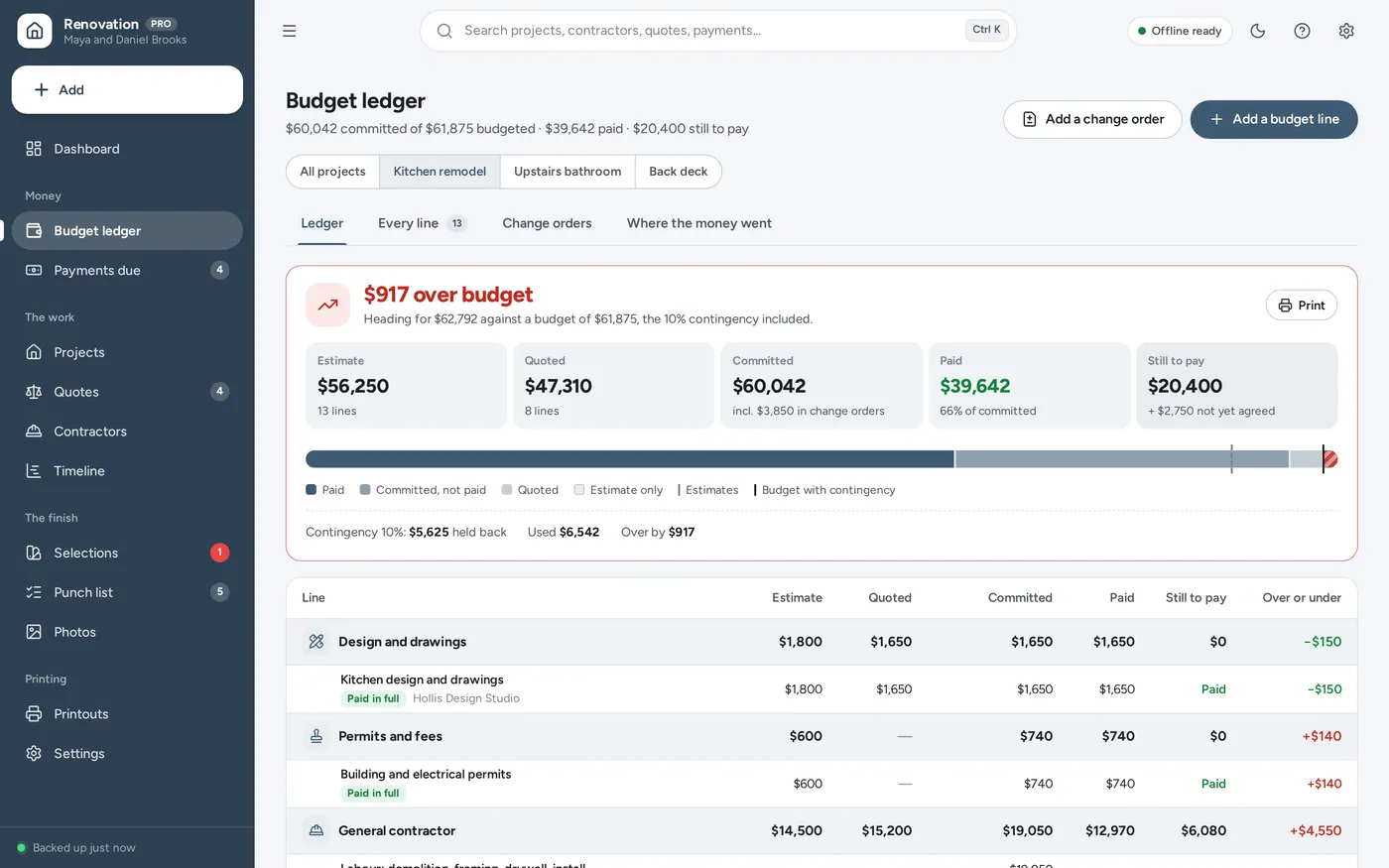The height and width of the screenshot is (868, 1389).
Task: Print the budget summary
Action: click(1302, 306)
